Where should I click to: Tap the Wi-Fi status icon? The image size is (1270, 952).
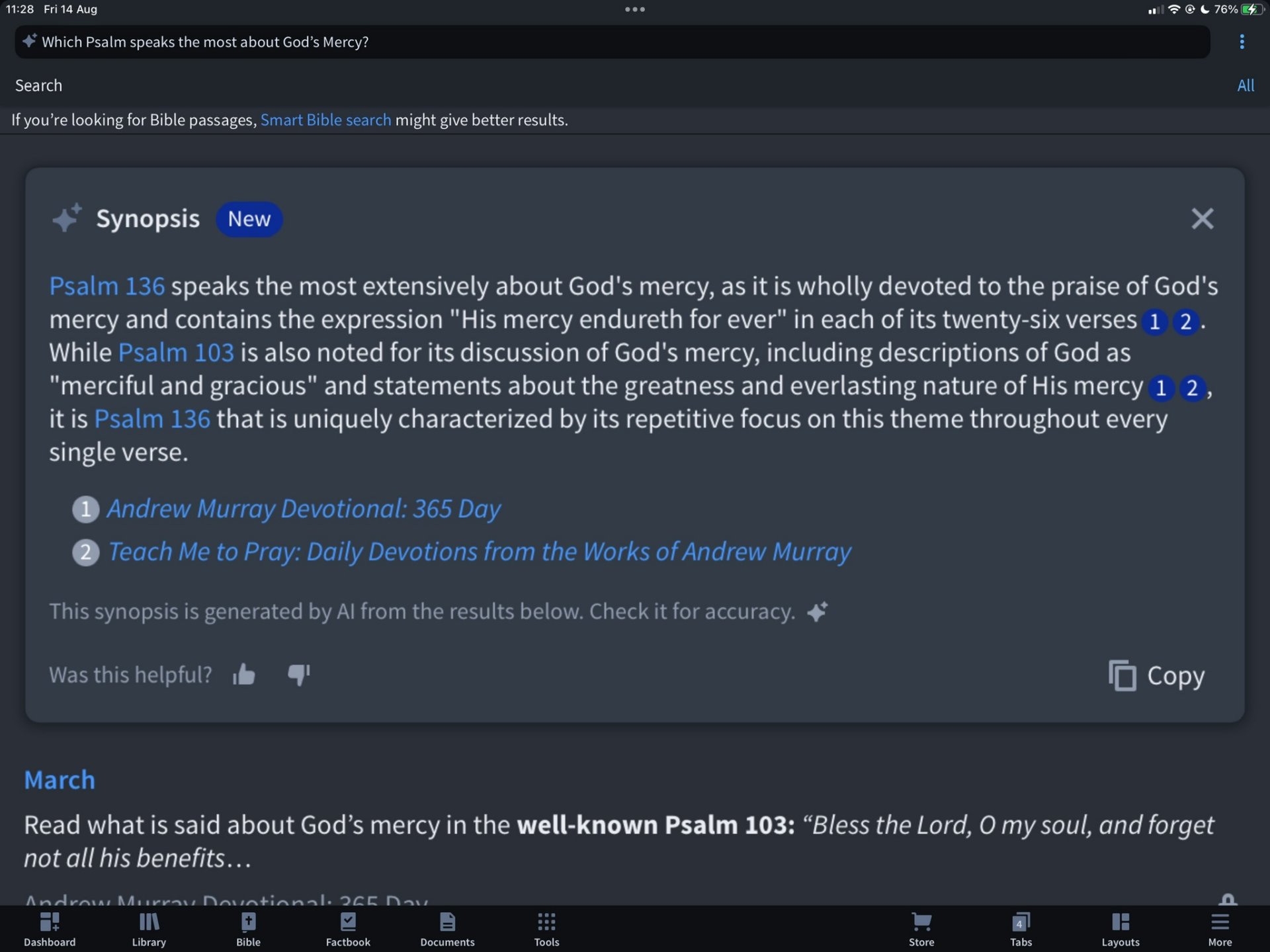[x=1174, y=9]
